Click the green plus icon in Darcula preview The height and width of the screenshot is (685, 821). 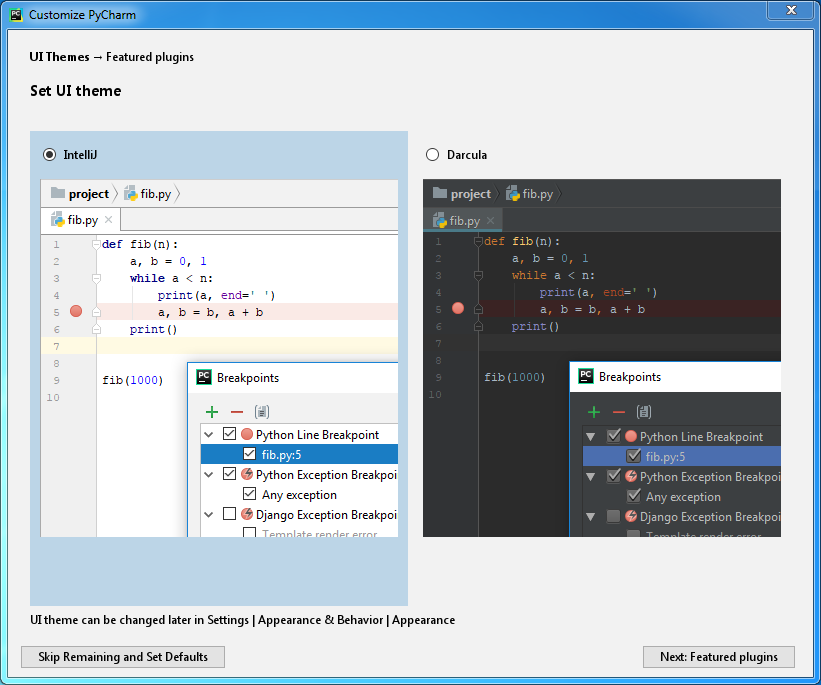tap(593, 412)
